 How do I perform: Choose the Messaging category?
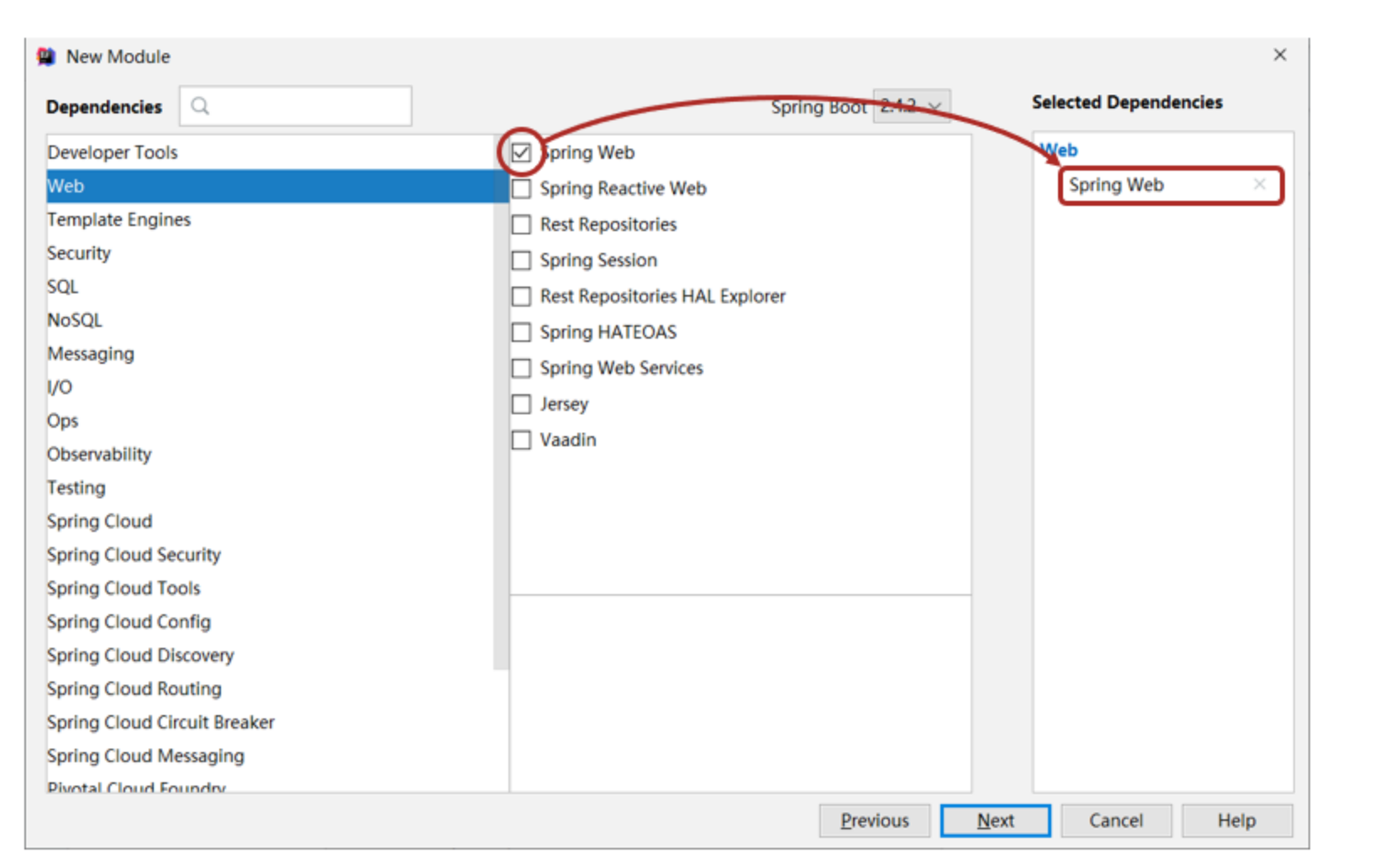[x=271, y=354]
